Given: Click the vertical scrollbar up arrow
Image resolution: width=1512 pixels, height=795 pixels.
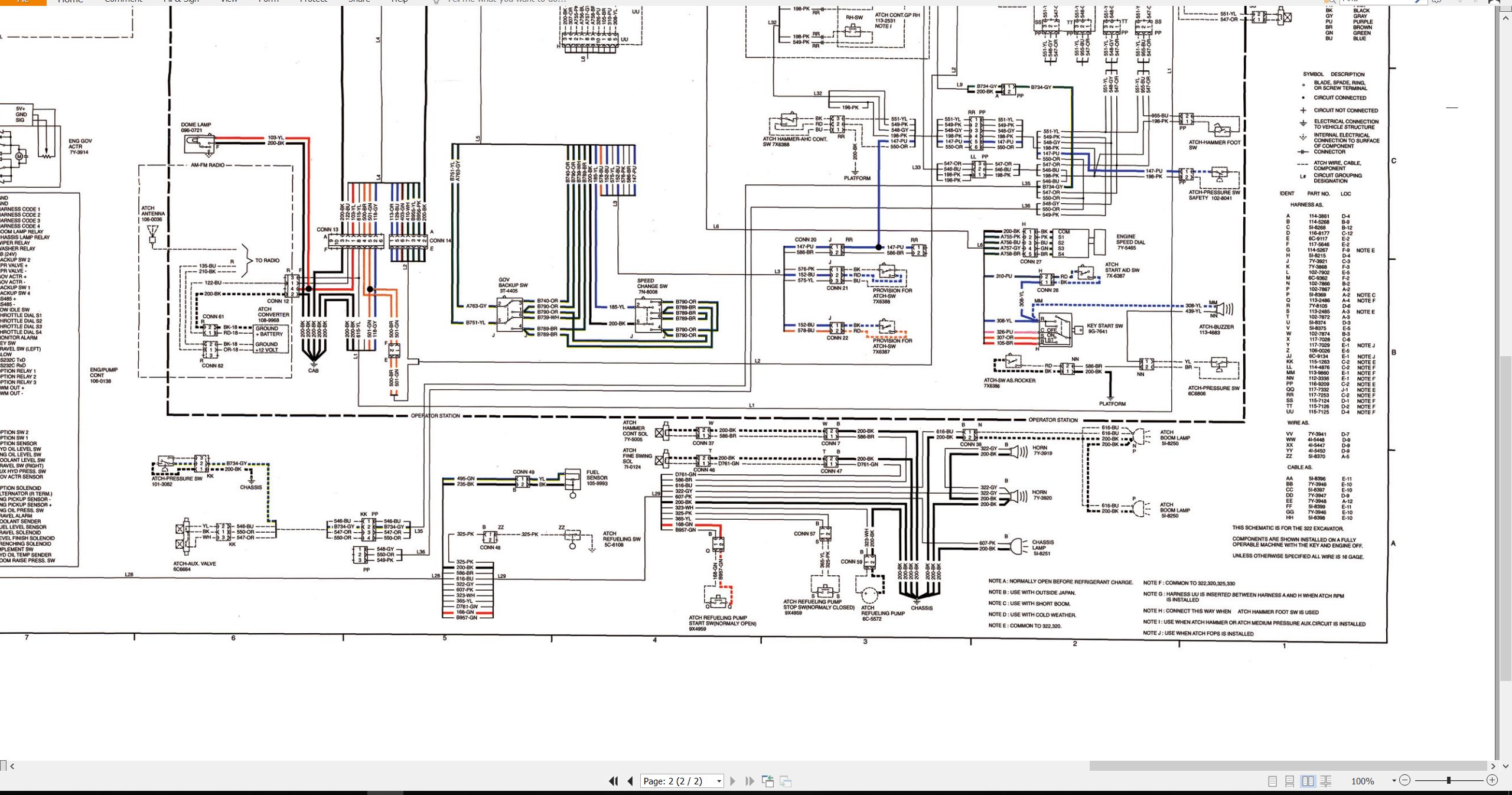Looking at the screenshot, I should point(1506,18).
